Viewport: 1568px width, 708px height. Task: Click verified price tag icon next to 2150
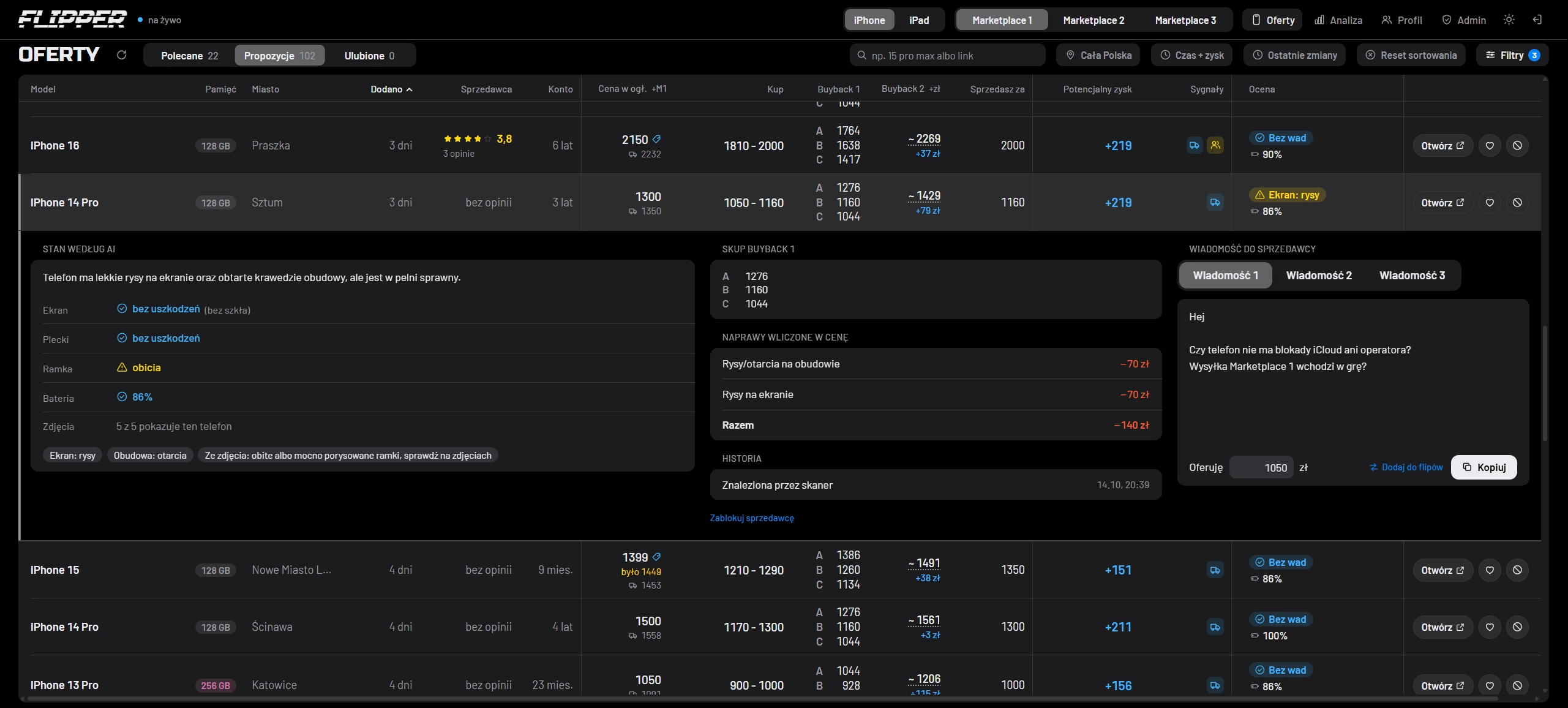656,139
